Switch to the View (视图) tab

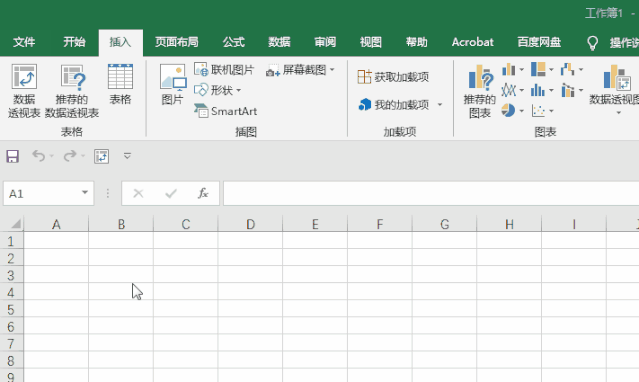point(370,42)
